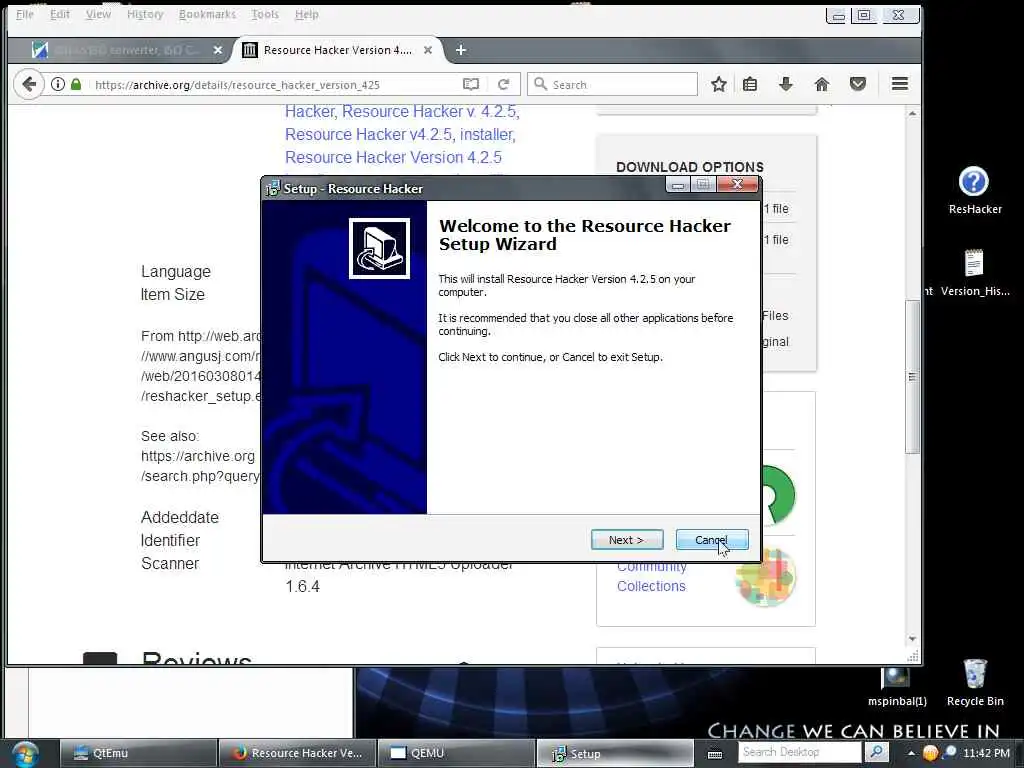Switch to Resource Hacker Ve... Firefox taskbar item
The height and width of the screenshot is (768, 1024).
coord(298,753)
